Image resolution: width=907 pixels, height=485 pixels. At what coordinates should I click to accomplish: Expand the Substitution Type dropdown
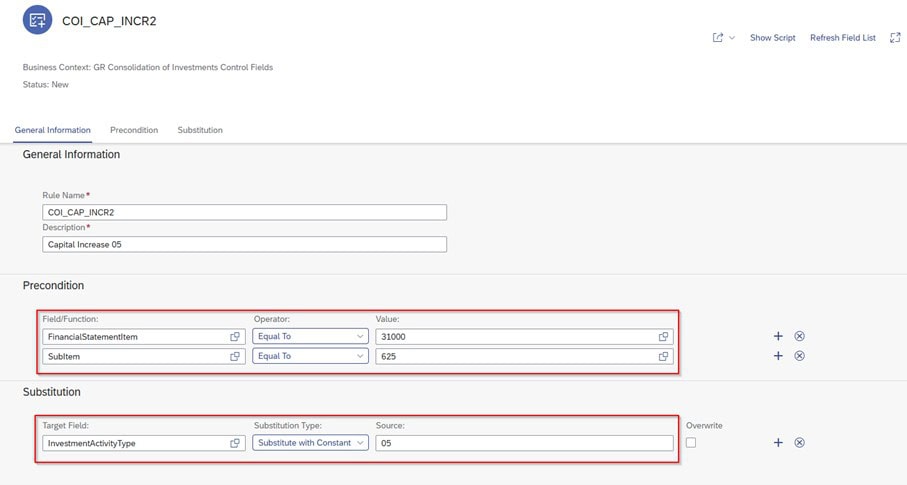(310, 443)
